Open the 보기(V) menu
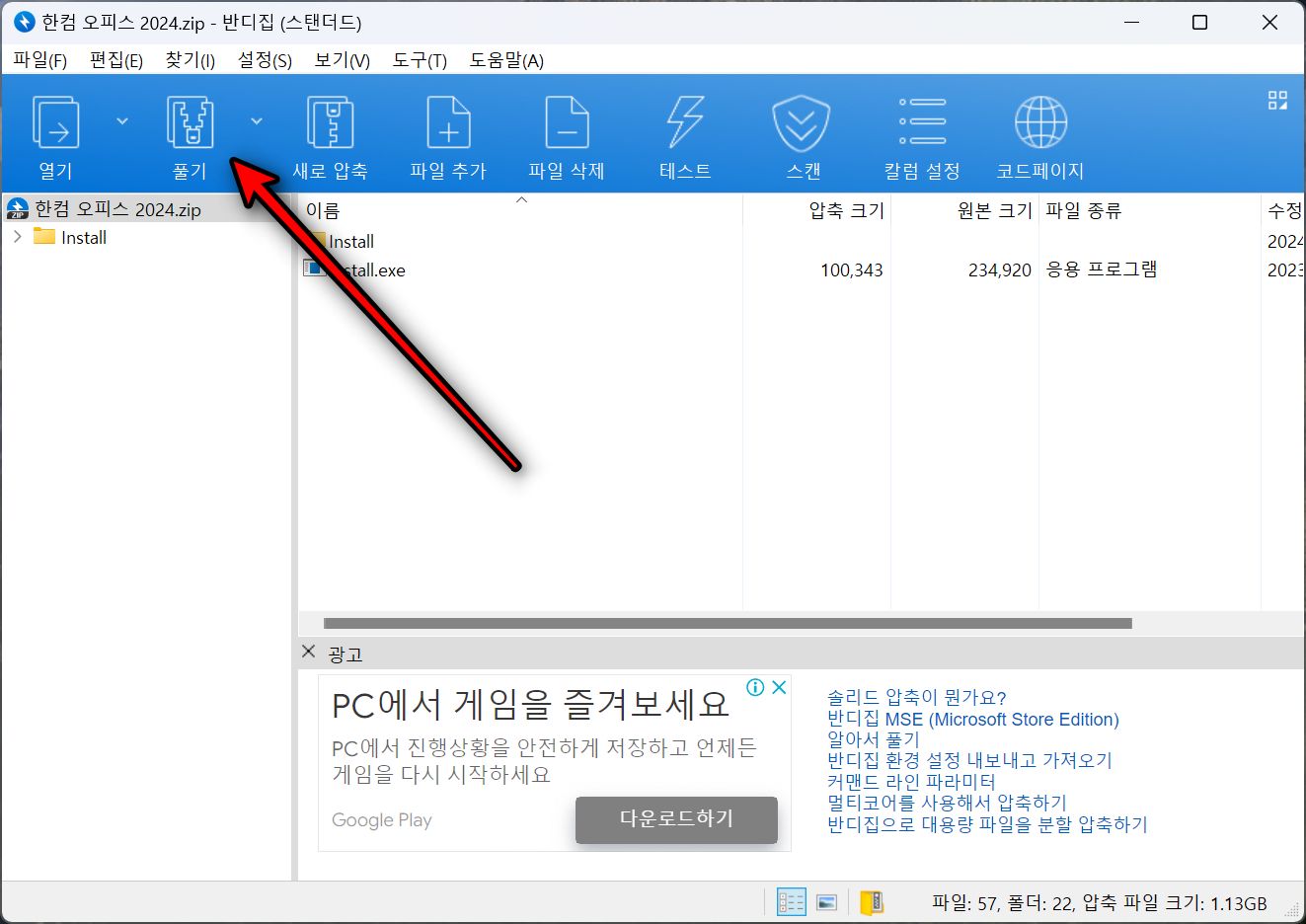This screenshot has width=1306, height=924. 342,60
